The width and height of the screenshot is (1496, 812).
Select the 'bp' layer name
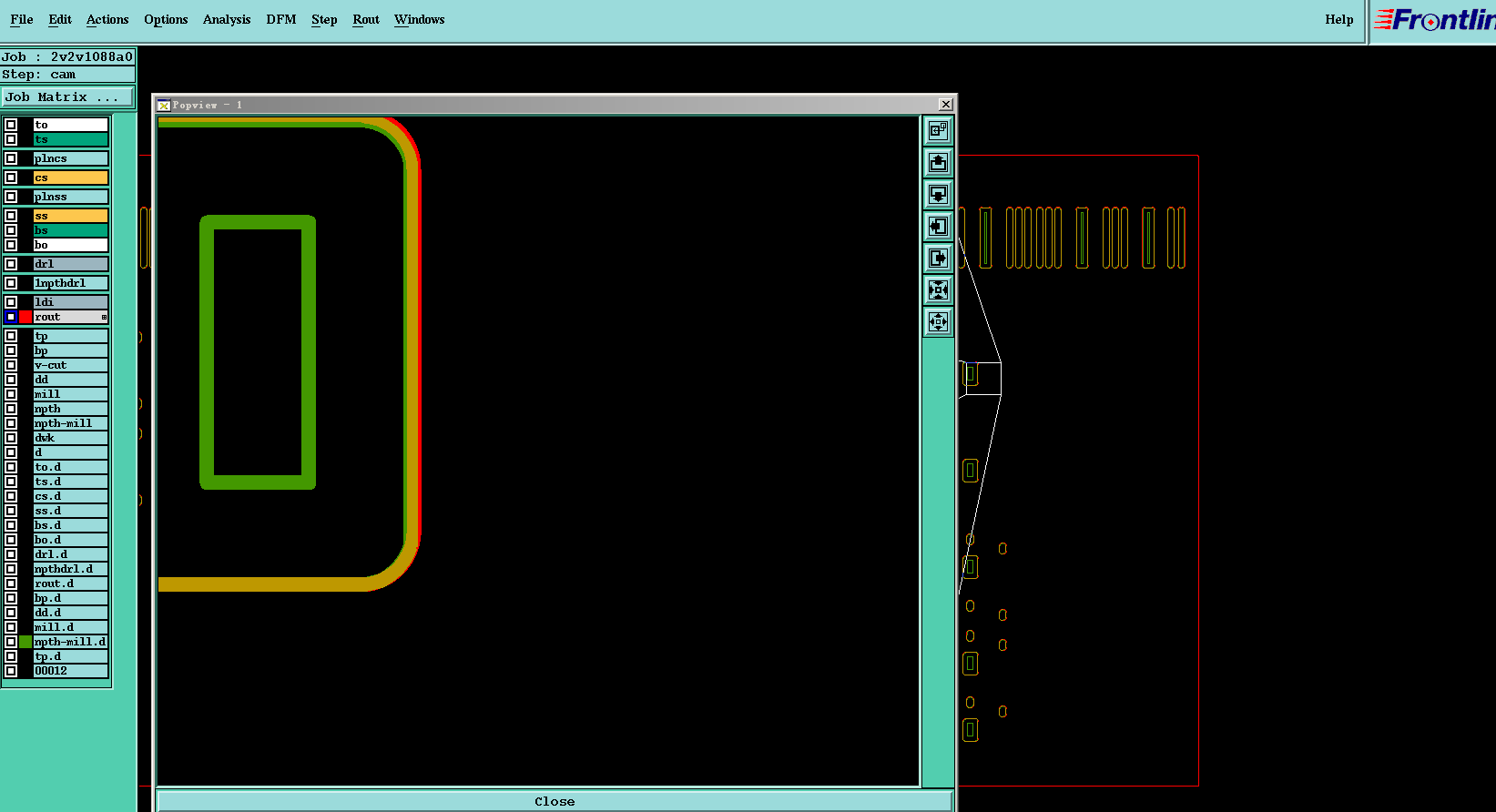[71, 350]
